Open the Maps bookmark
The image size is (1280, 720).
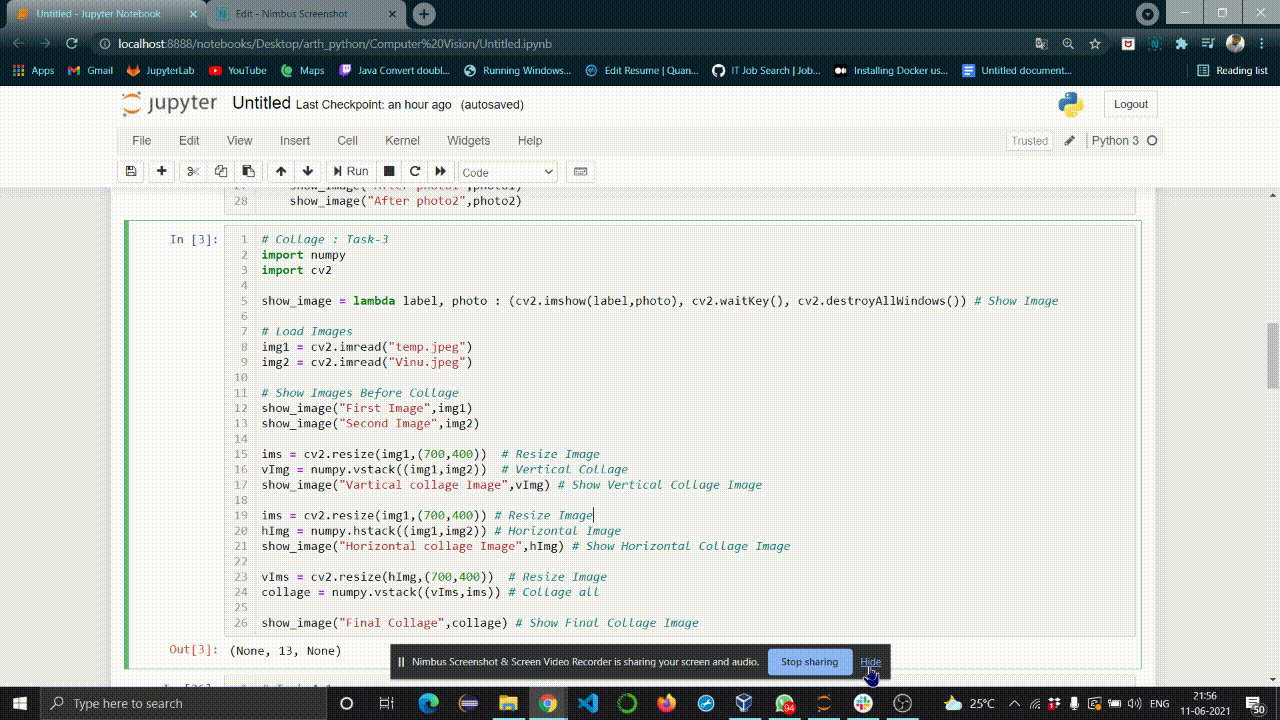point(302,71)
